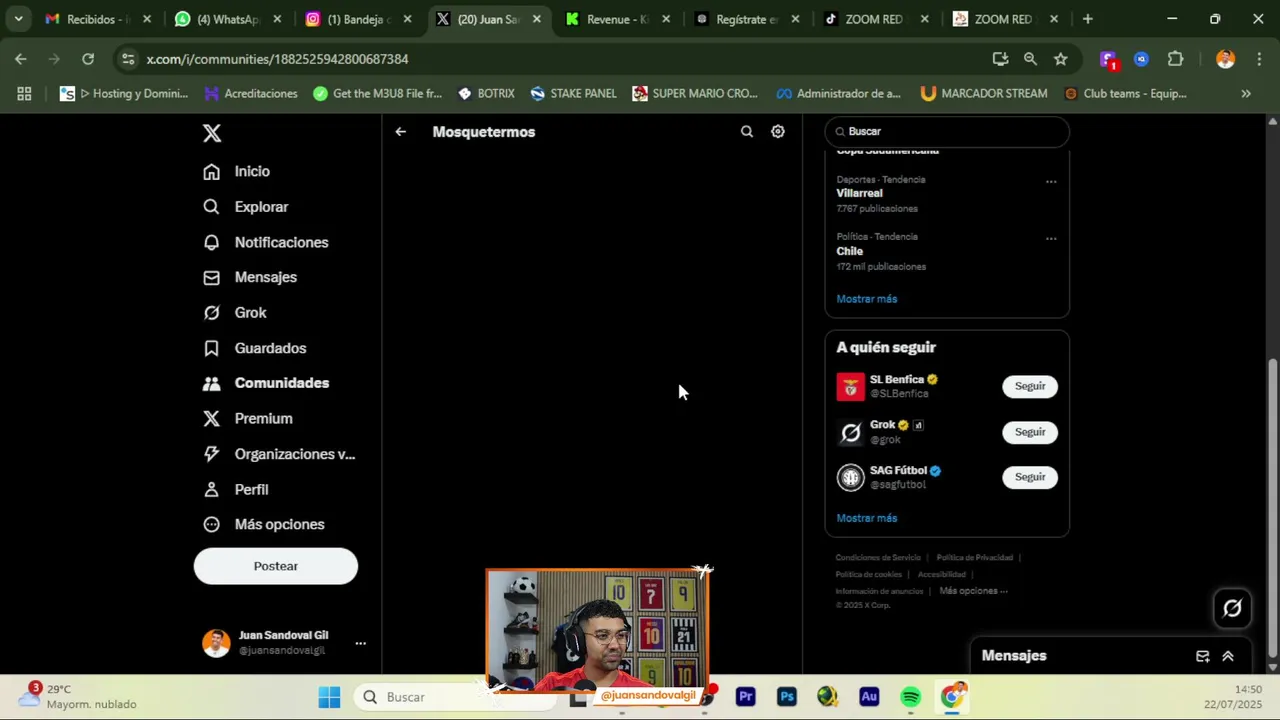Open Política de Privacidad link
Viewport: 1280px width, 720px height.
click(974, 558)
